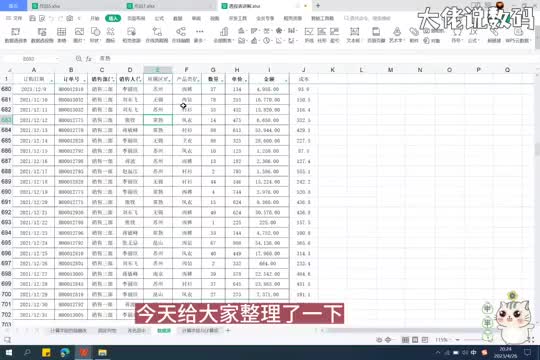Open filter dropdown on column F header

click(199, 80)
